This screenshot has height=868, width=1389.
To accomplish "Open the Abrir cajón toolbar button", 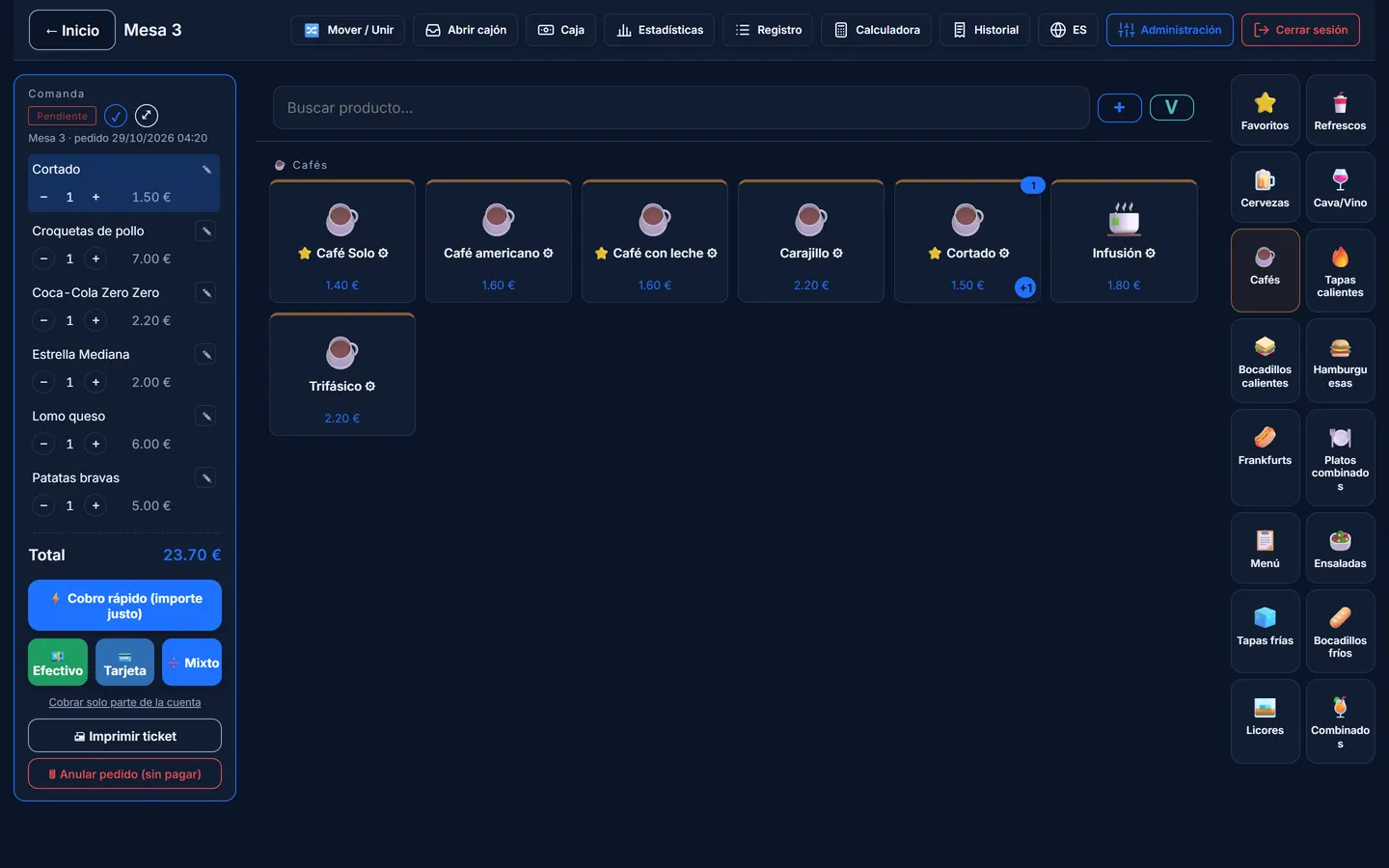I will click(466, 30).
